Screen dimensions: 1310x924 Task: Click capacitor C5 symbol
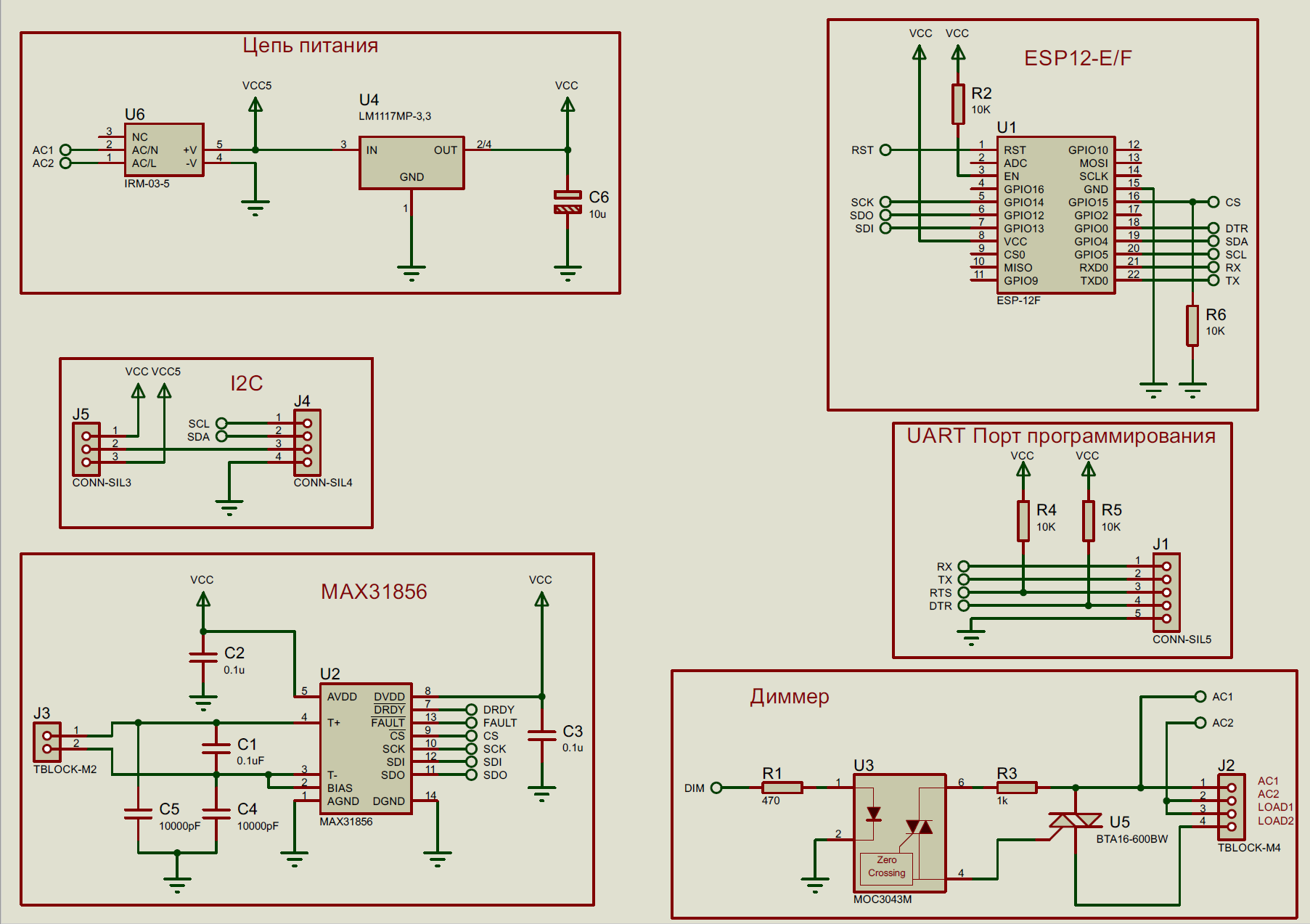[x=138, y=814]
